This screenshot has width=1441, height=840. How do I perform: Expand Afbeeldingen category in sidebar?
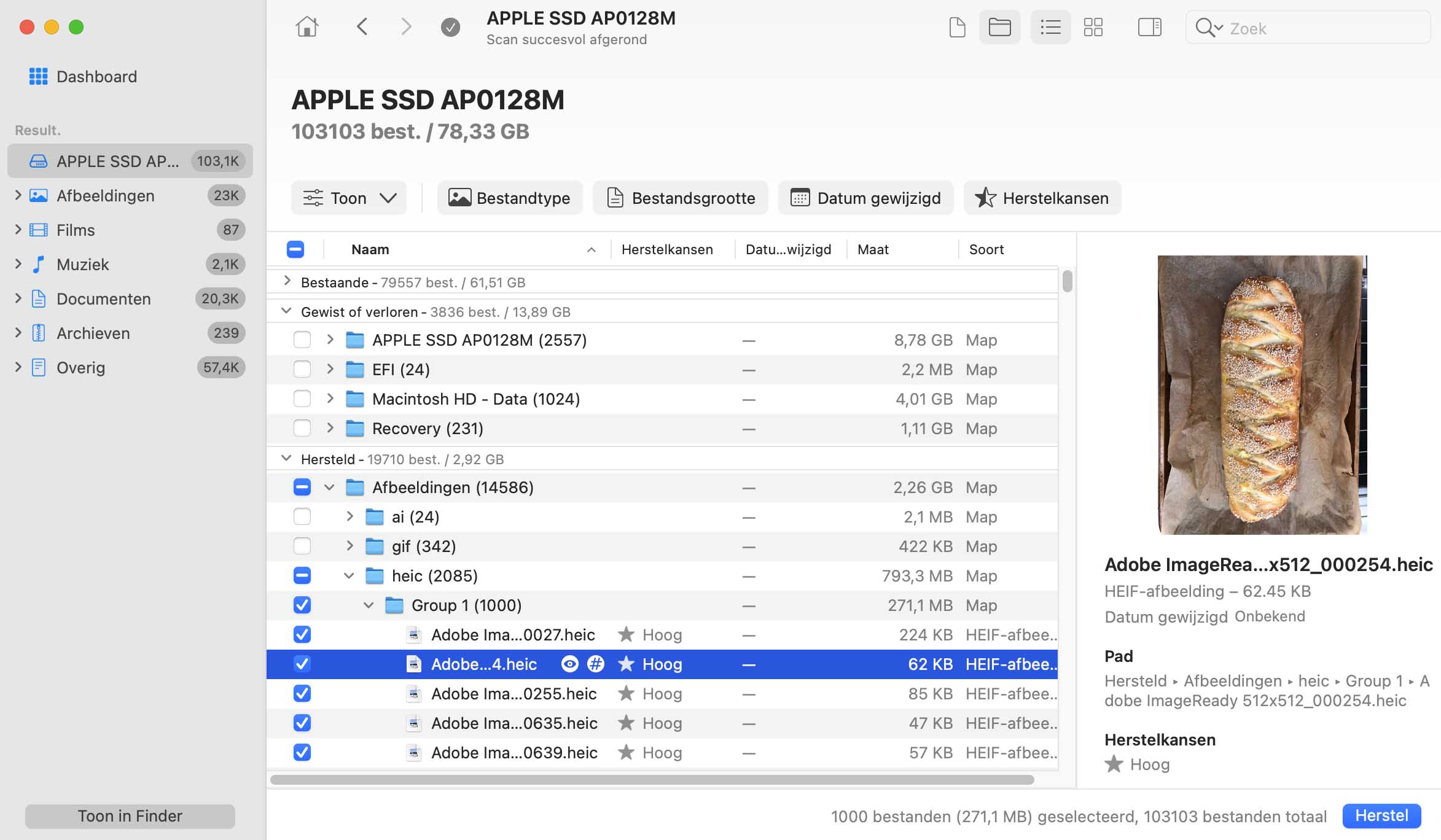18,195
